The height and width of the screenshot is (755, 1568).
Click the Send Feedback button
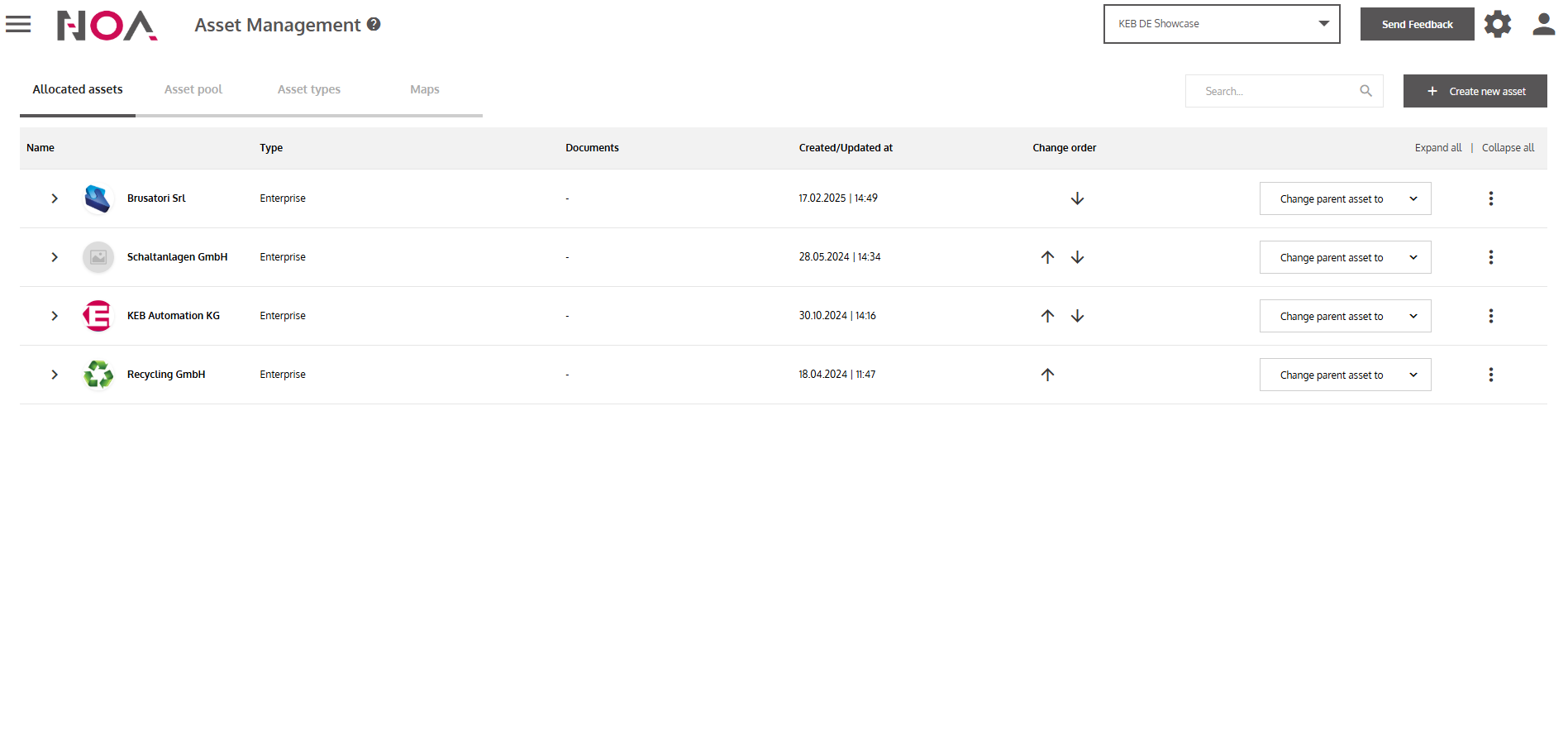coord(1417,24)
